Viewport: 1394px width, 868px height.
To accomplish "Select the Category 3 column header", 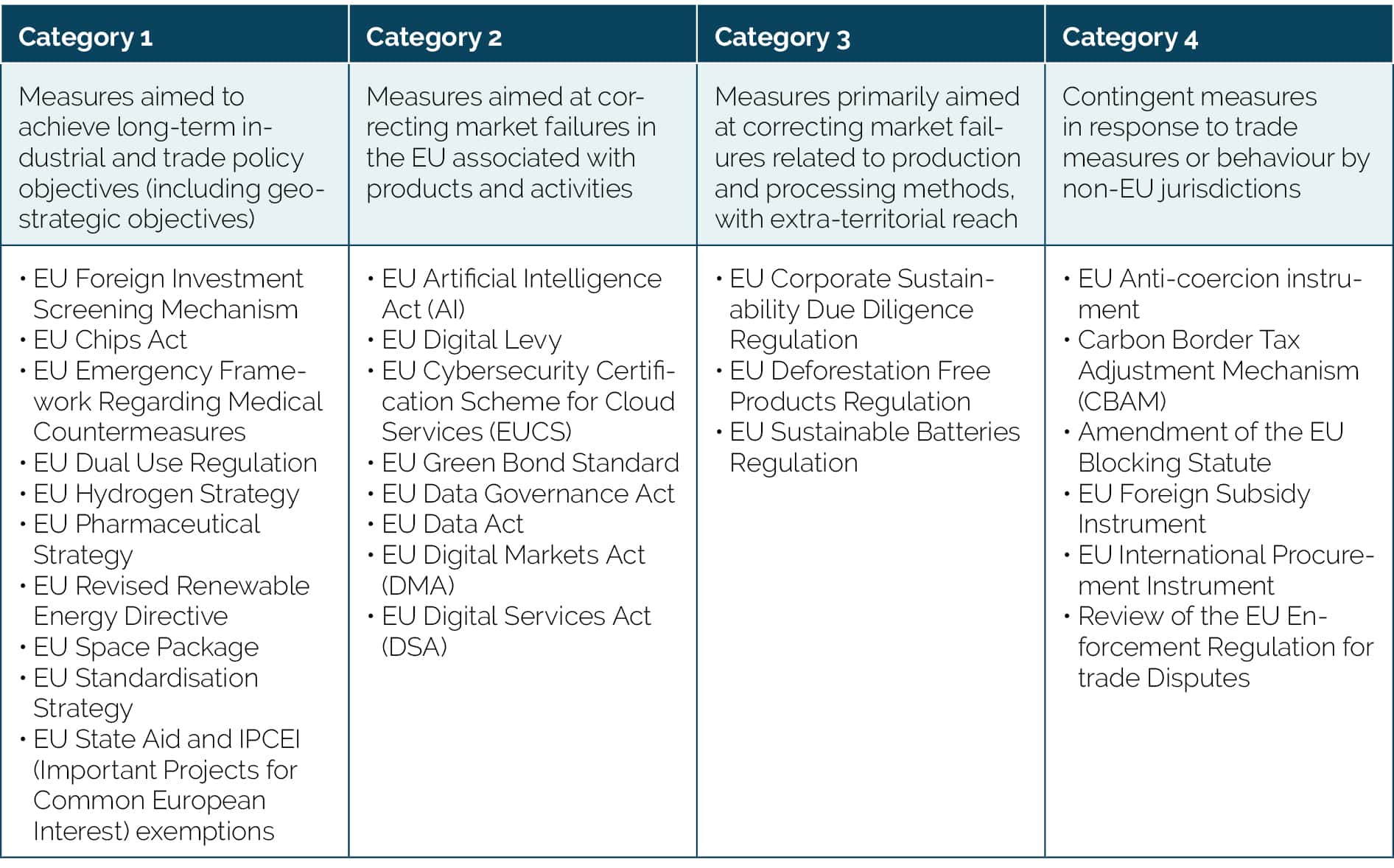I will [x=782, y=37].
